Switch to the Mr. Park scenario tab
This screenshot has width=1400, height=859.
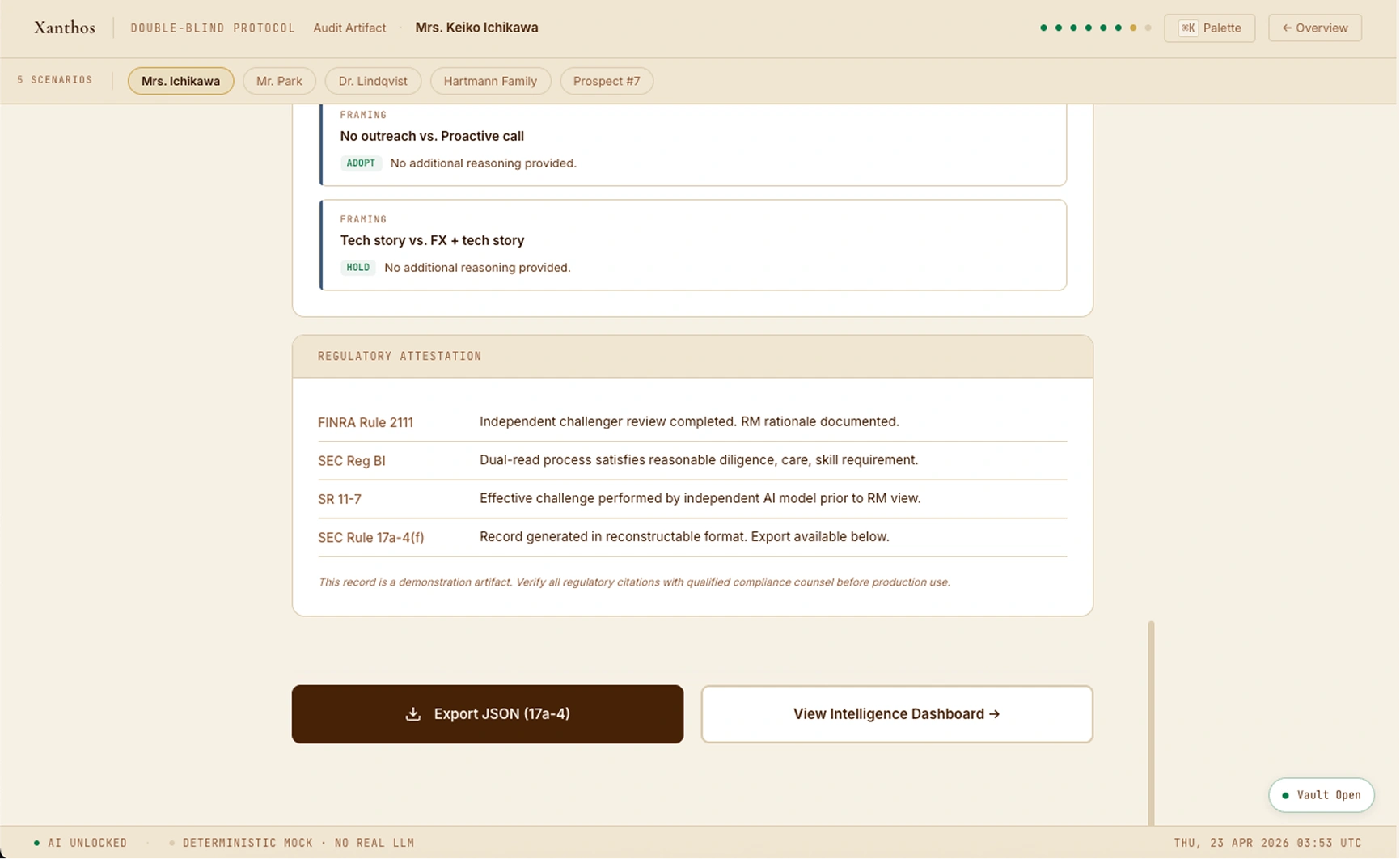(x=279, y=81)
